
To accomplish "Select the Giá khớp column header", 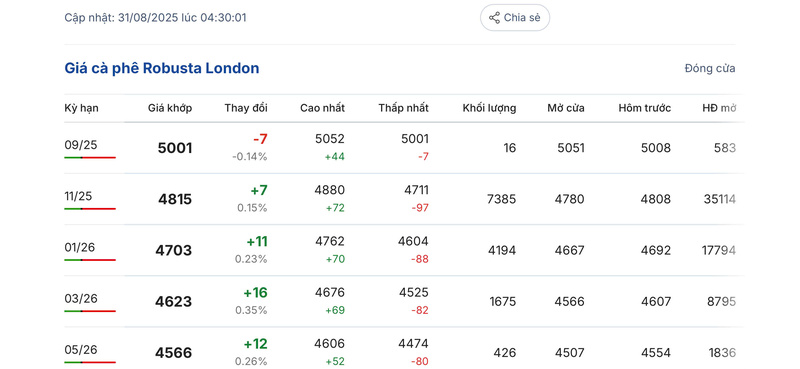I will pyautogui.click(x=170, y=108).
